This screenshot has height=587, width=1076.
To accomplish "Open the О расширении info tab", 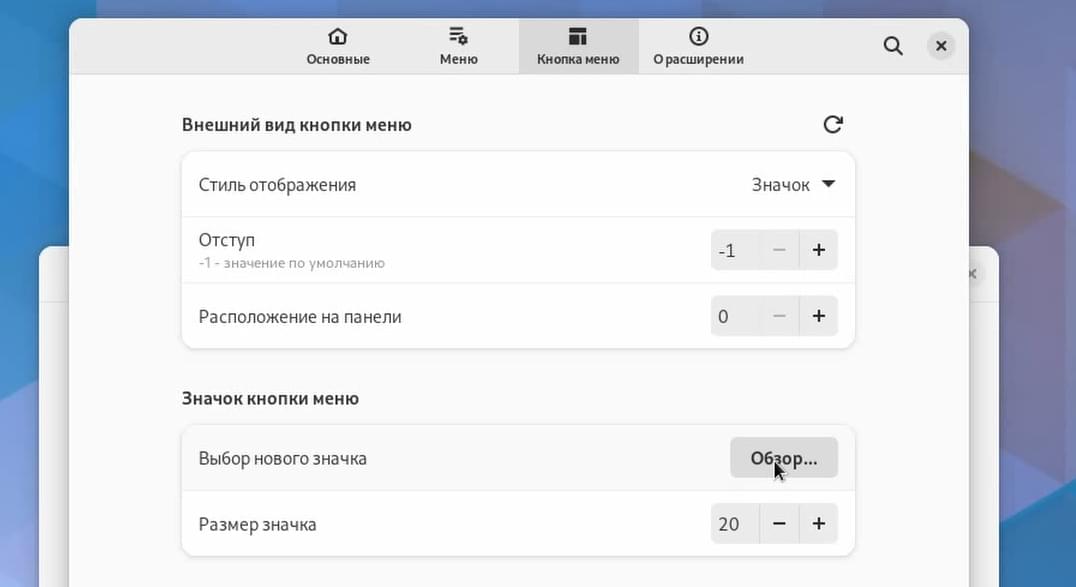I will point(699,47).
